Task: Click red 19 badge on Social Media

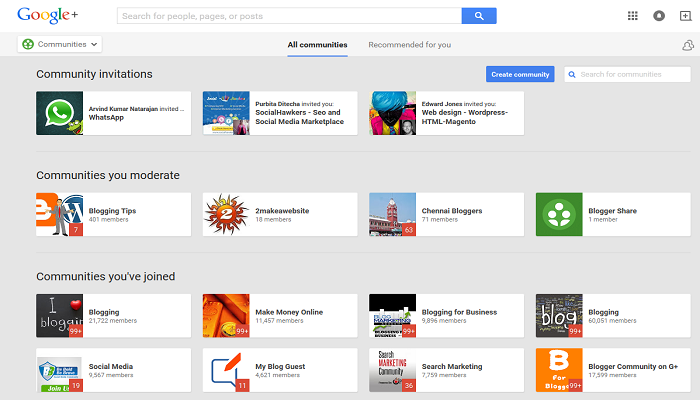Action: click(x=76, y=385)
